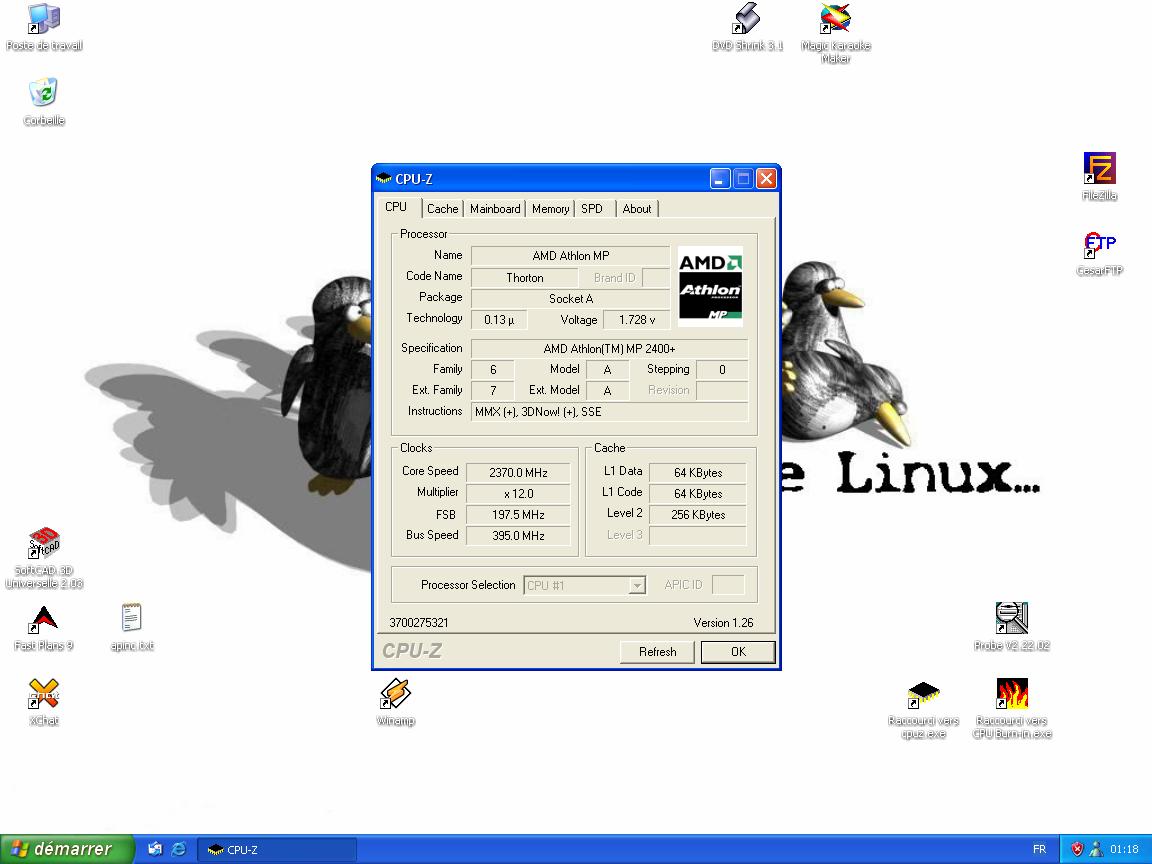
Task: Click Specification AMD Athlon(TM) MP 2400+
Action: tap(609, 348)
